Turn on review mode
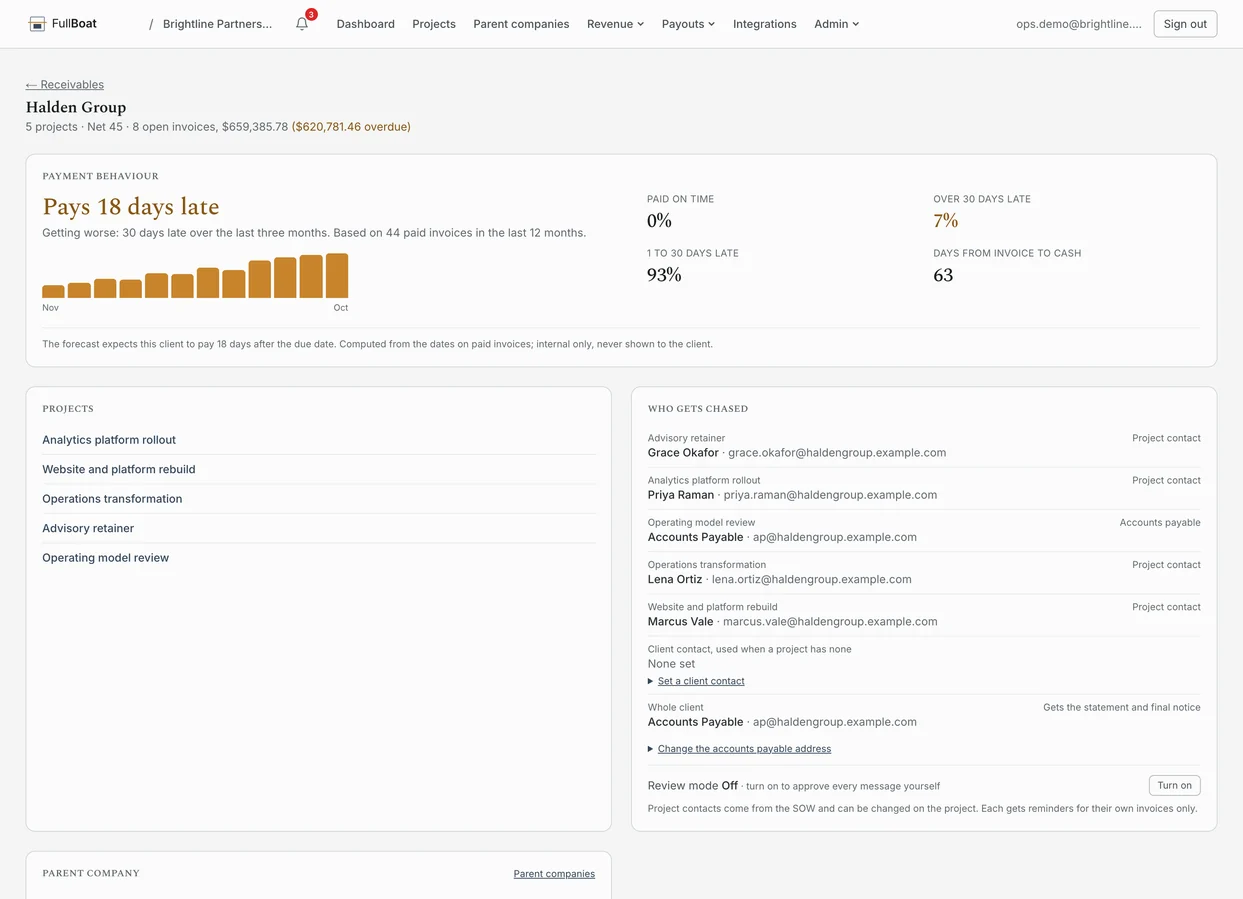Image resolution: width=1243 pixels, height=899 pixels. 1174,785
